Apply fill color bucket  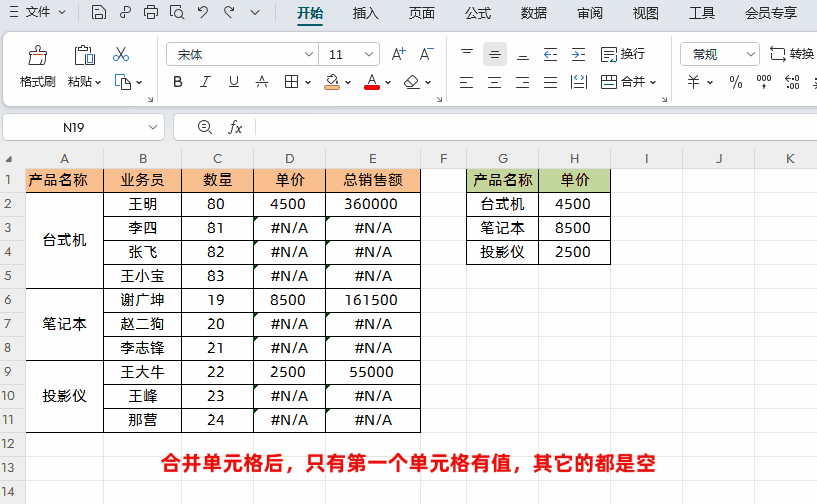(x=332, y=82)
